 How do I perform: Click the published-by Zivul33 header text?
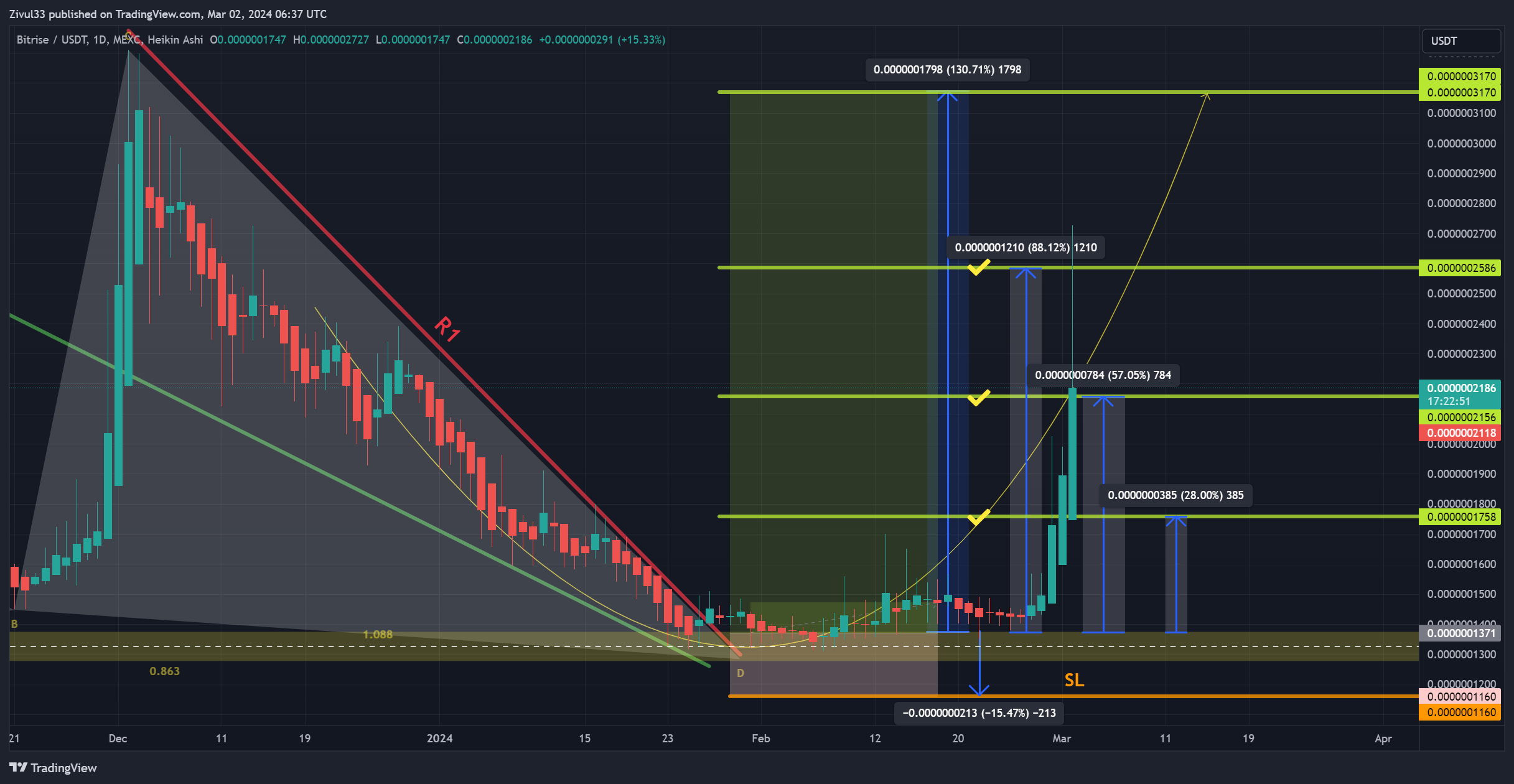pos(167,14)
